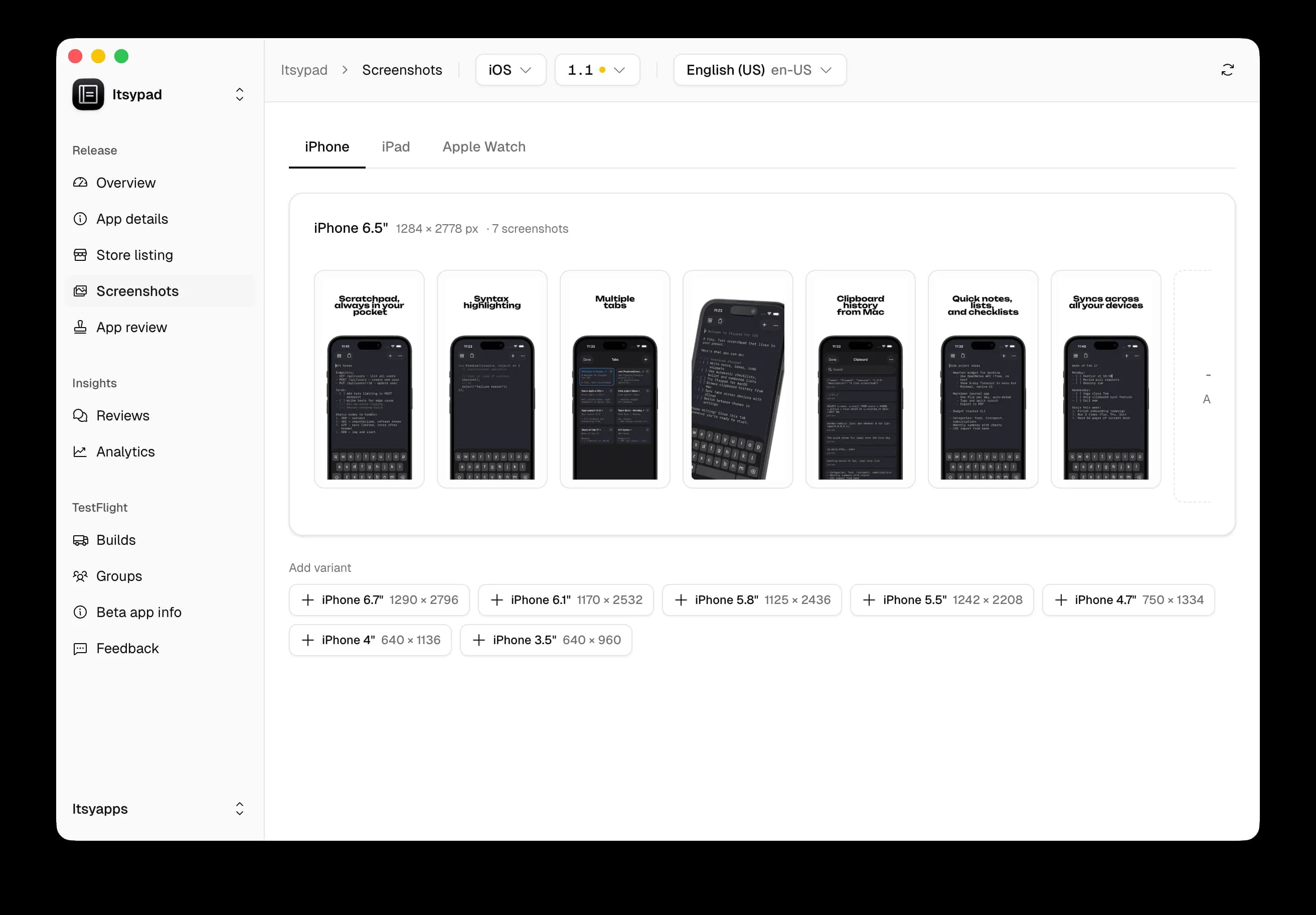Viewport: 1316px width, 915px height.
Task: Open the Overview section in sidebar
Action: pyautogui.click(x=126, y=182)
